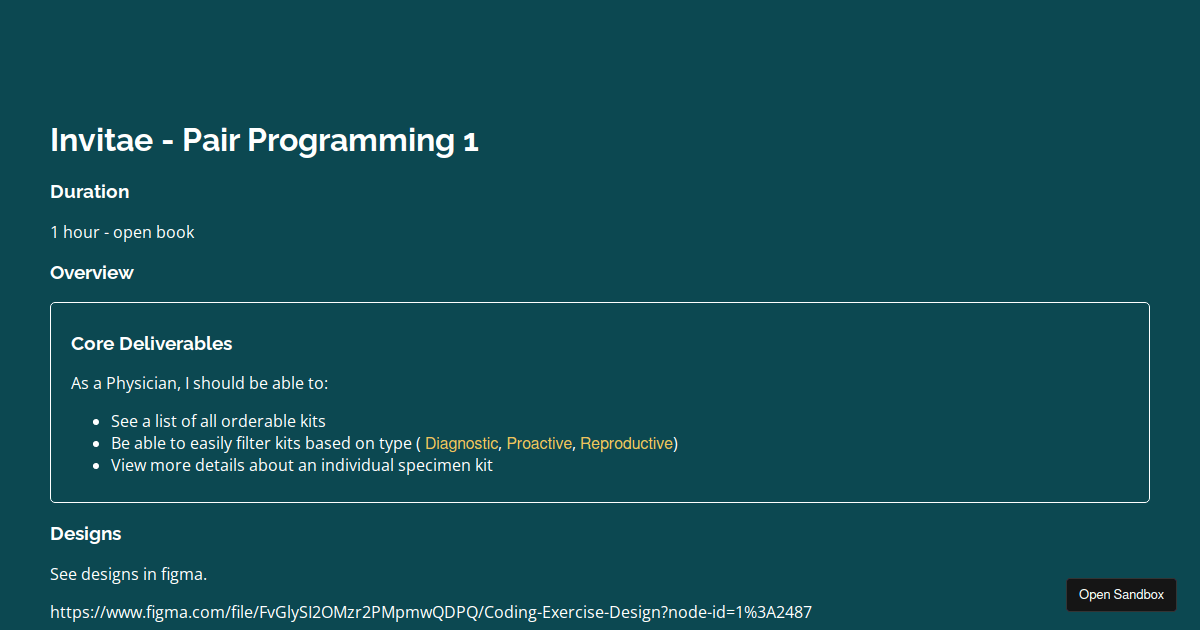Click the Reproductive kit type label
1200x630 pixels.
626,443
